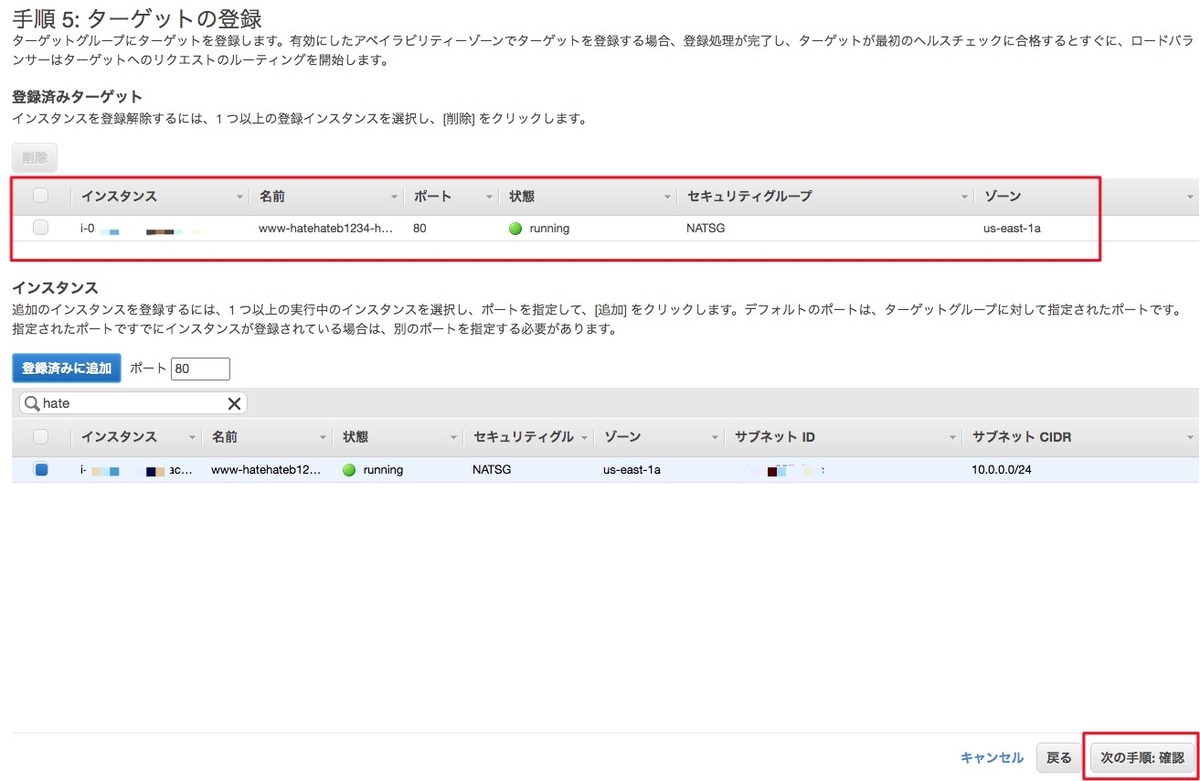This screenshot has width=1200, height=781.
Task: Toggle the select-all checkbox above registered targets
Action: click(40, 195)
